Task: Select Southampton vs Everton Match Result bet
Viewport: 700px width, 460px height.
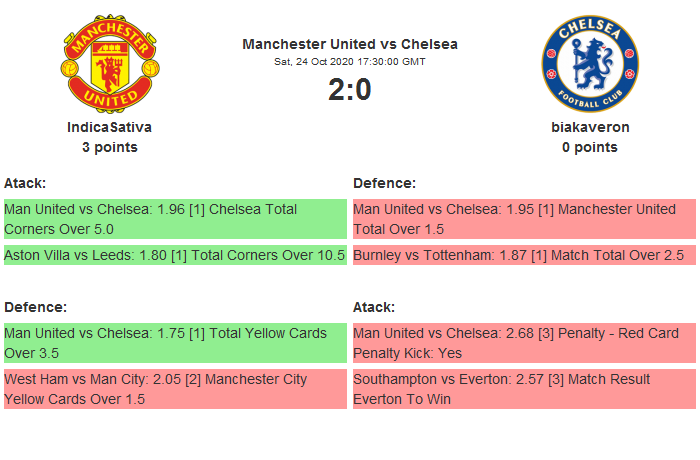Action: pyautogui.click(x=524, y=389)
